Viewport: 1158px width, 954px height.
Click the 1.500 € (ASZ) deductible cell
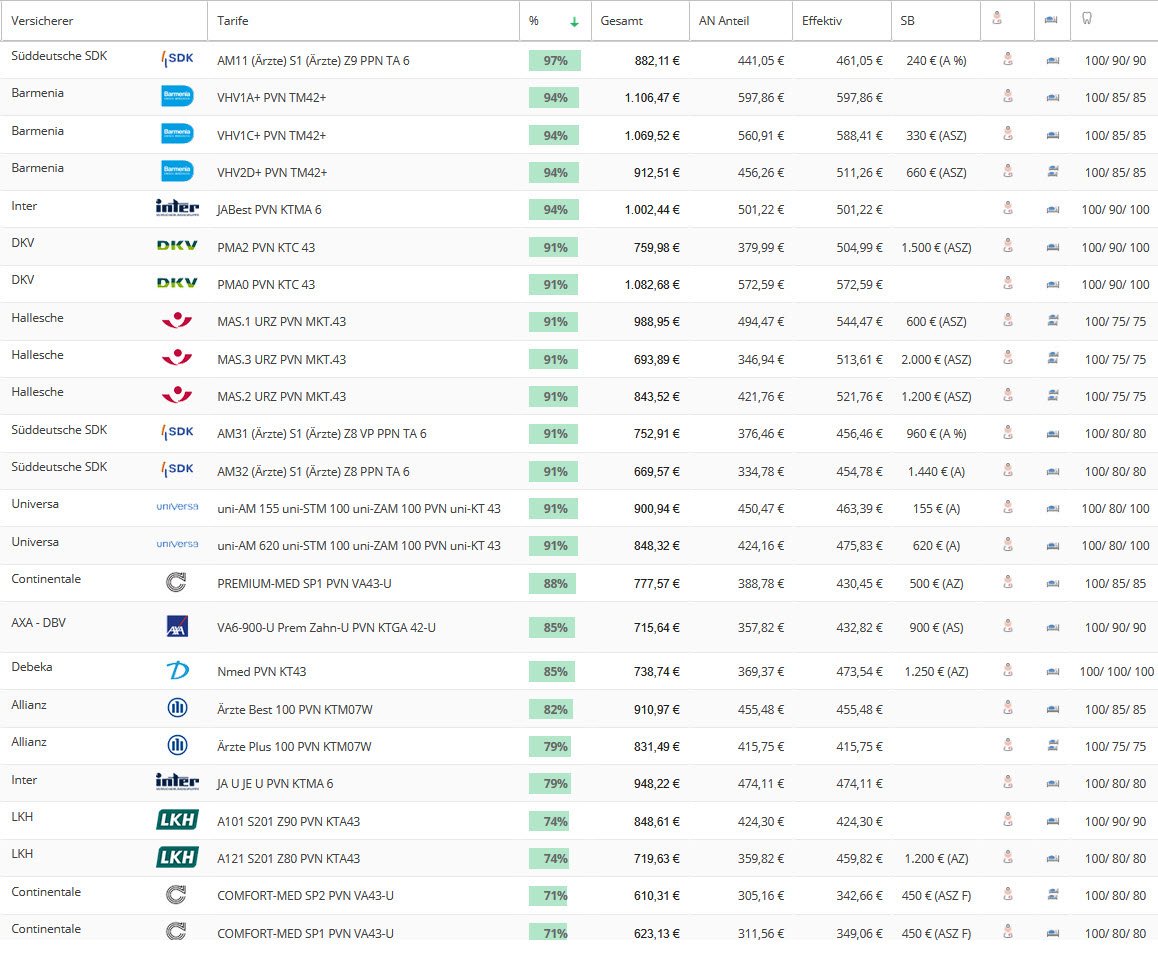point(935,247)
